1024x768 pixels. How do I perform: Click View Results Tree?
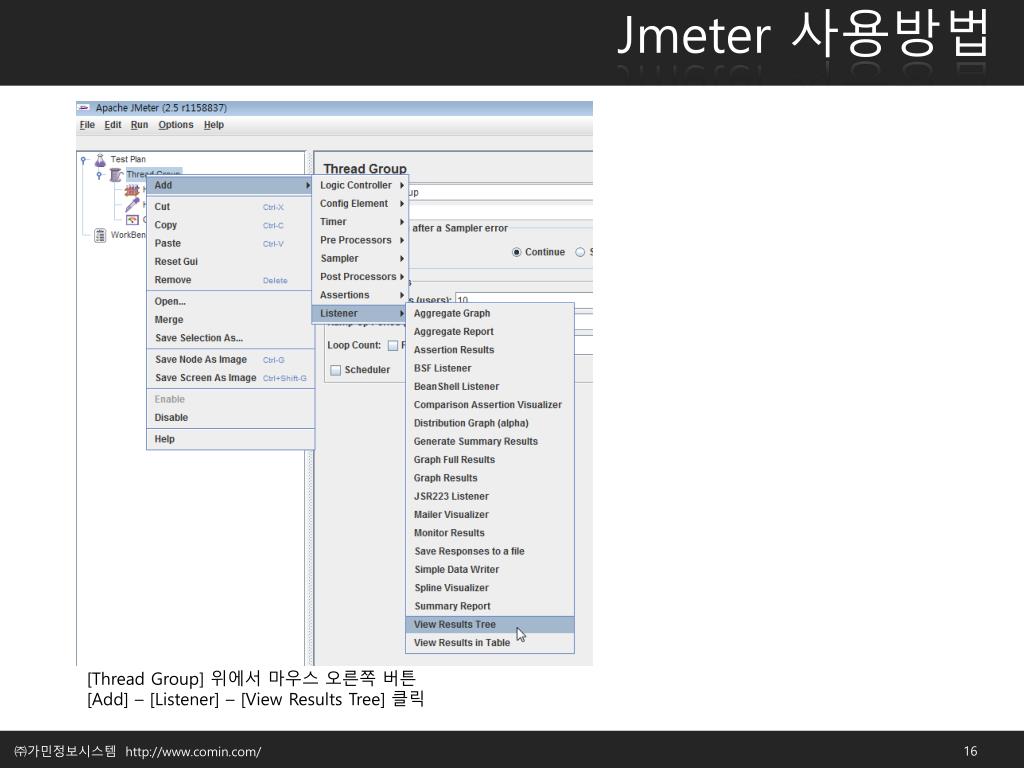[490, 624]
